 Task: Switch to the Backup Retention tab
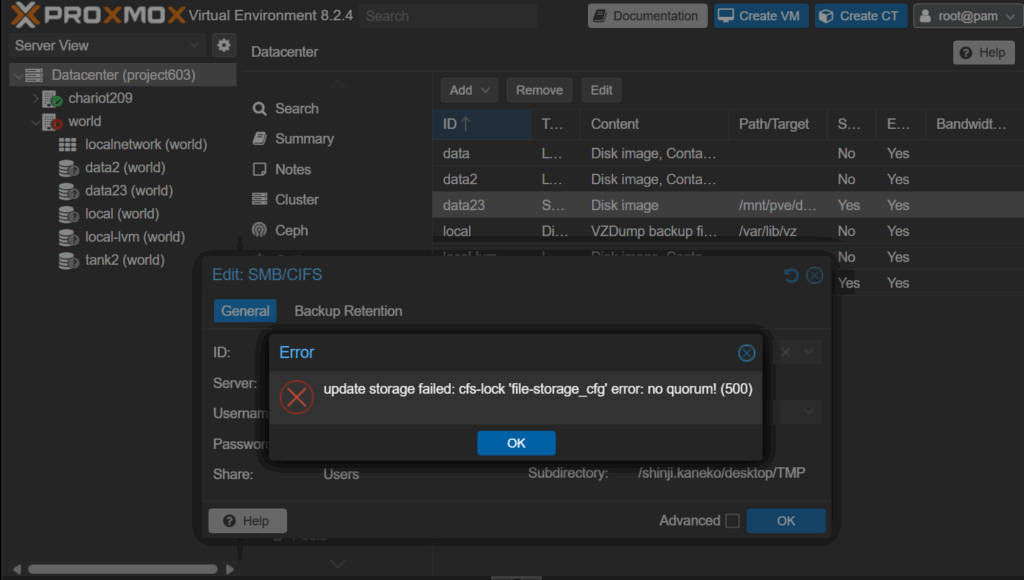[348, 311]
